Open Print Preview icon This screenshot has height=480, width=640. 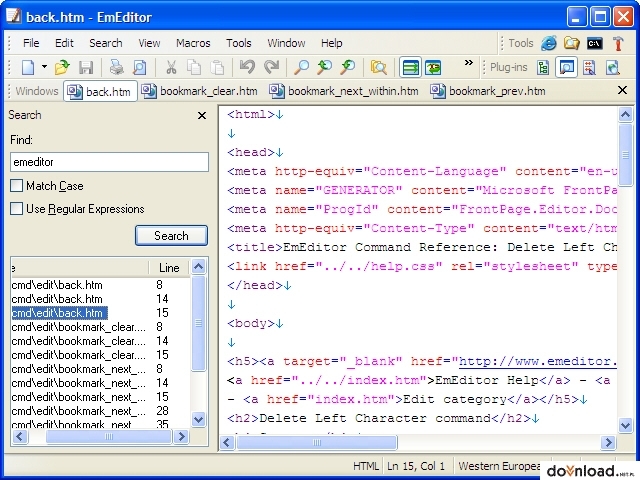140,67
